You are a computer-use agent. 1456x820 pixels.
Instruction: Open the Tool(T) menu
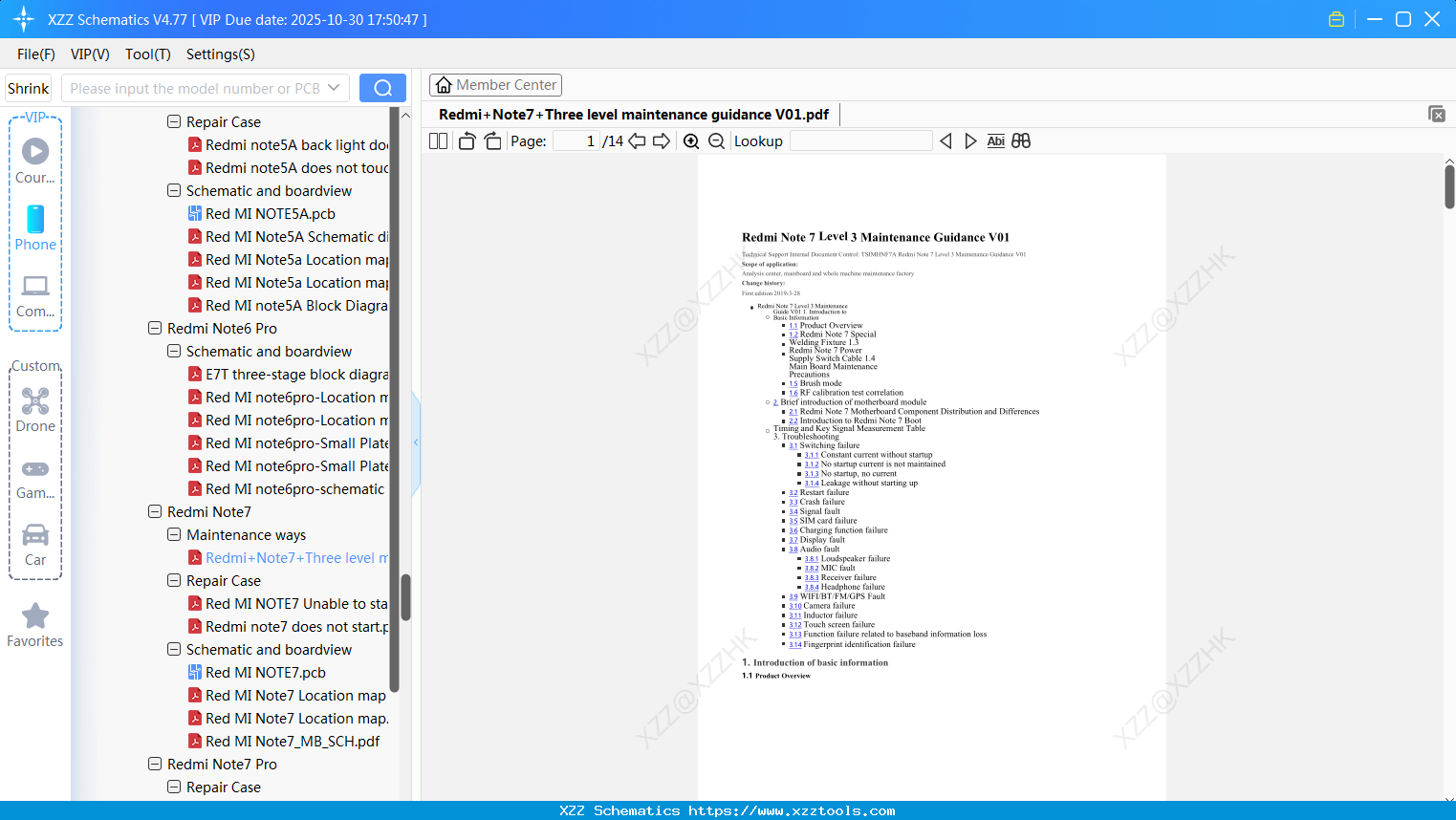coord(148,54)
